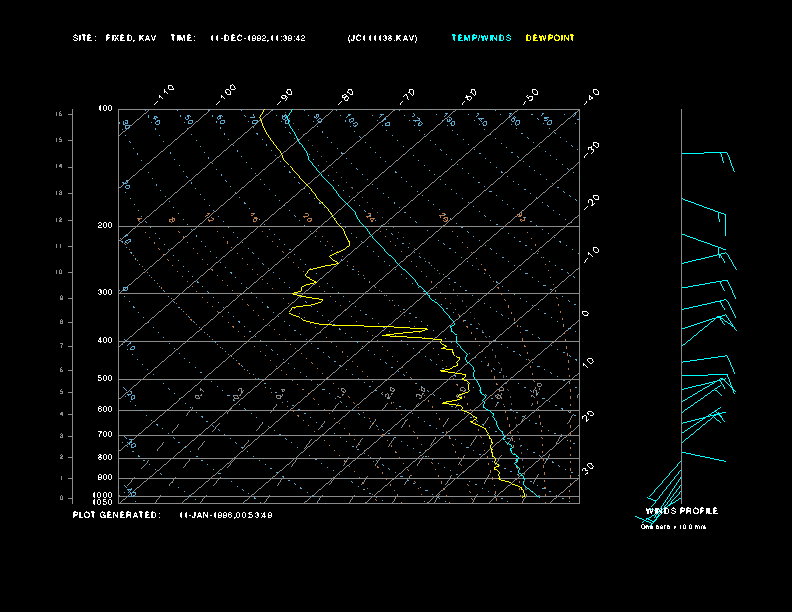Image resolution: width=792 pixels, height=612 pixels.
Task: Click the -90 temperature axis label on top
Action: pyautogui.click(x=286, y=95)
